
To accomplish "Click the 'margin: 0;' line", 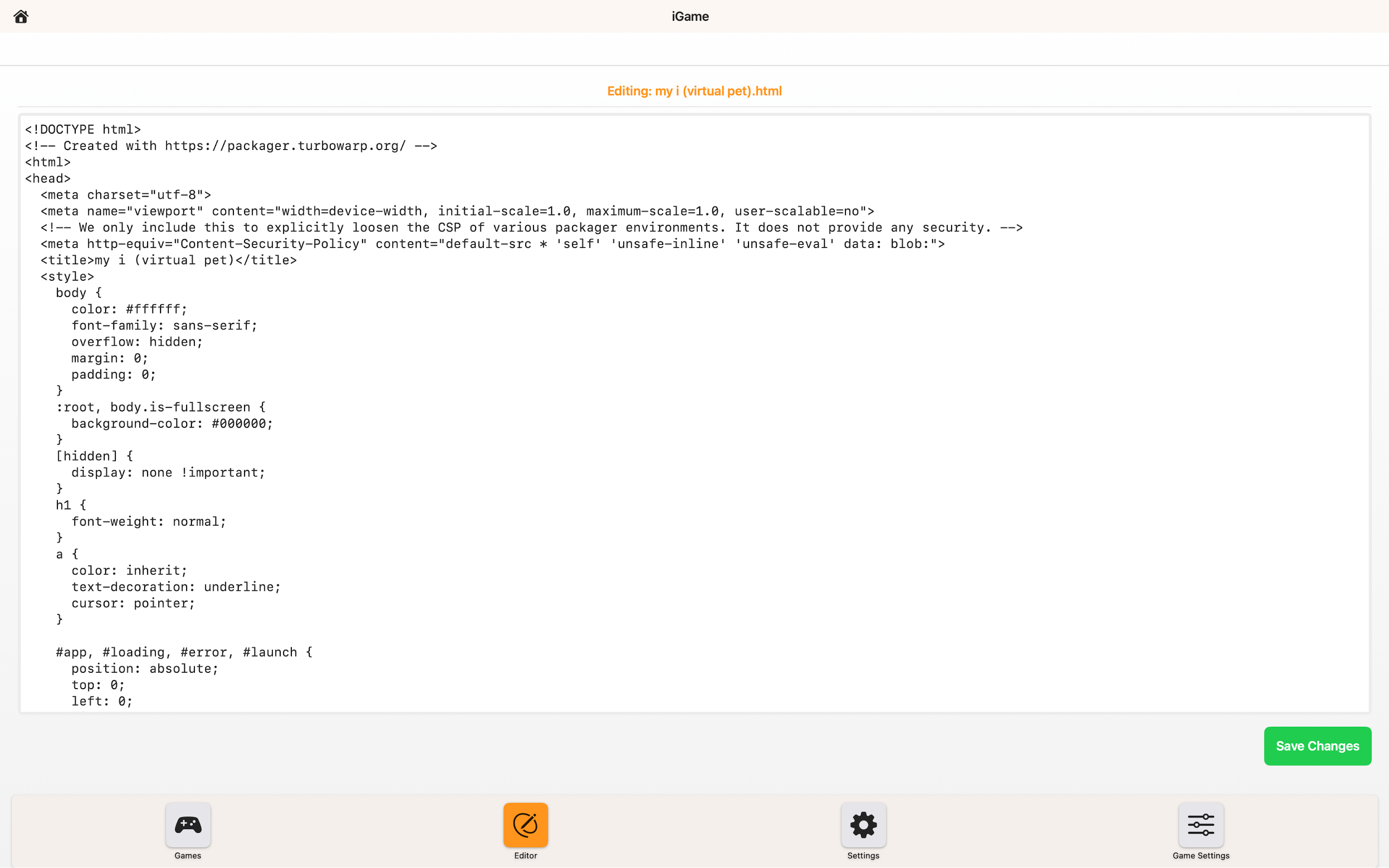I will 109,358.
